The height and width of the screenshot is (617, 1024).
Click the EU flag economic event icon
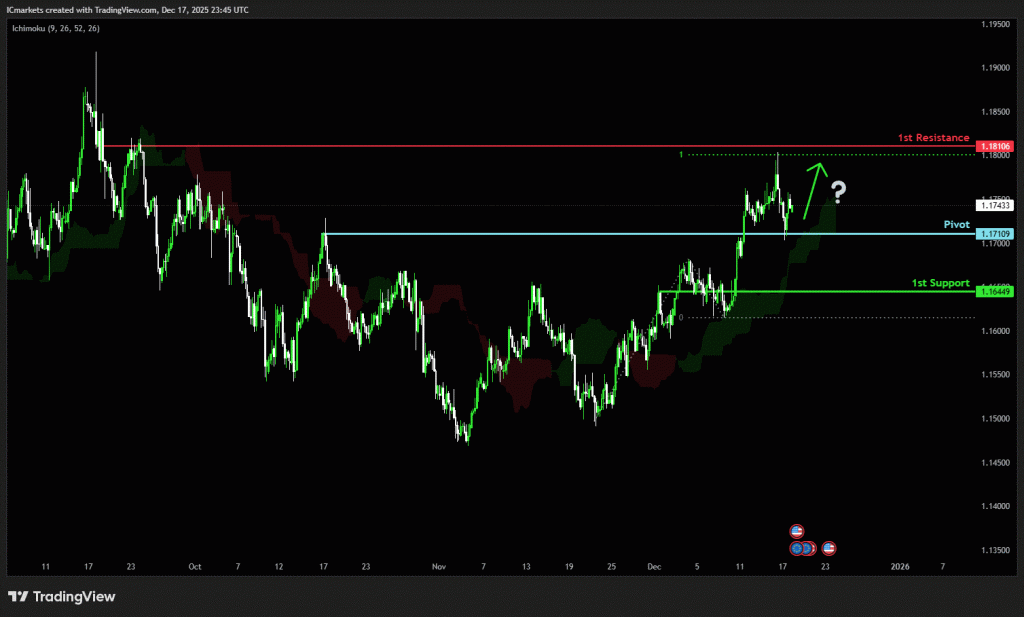coord(797,548)
